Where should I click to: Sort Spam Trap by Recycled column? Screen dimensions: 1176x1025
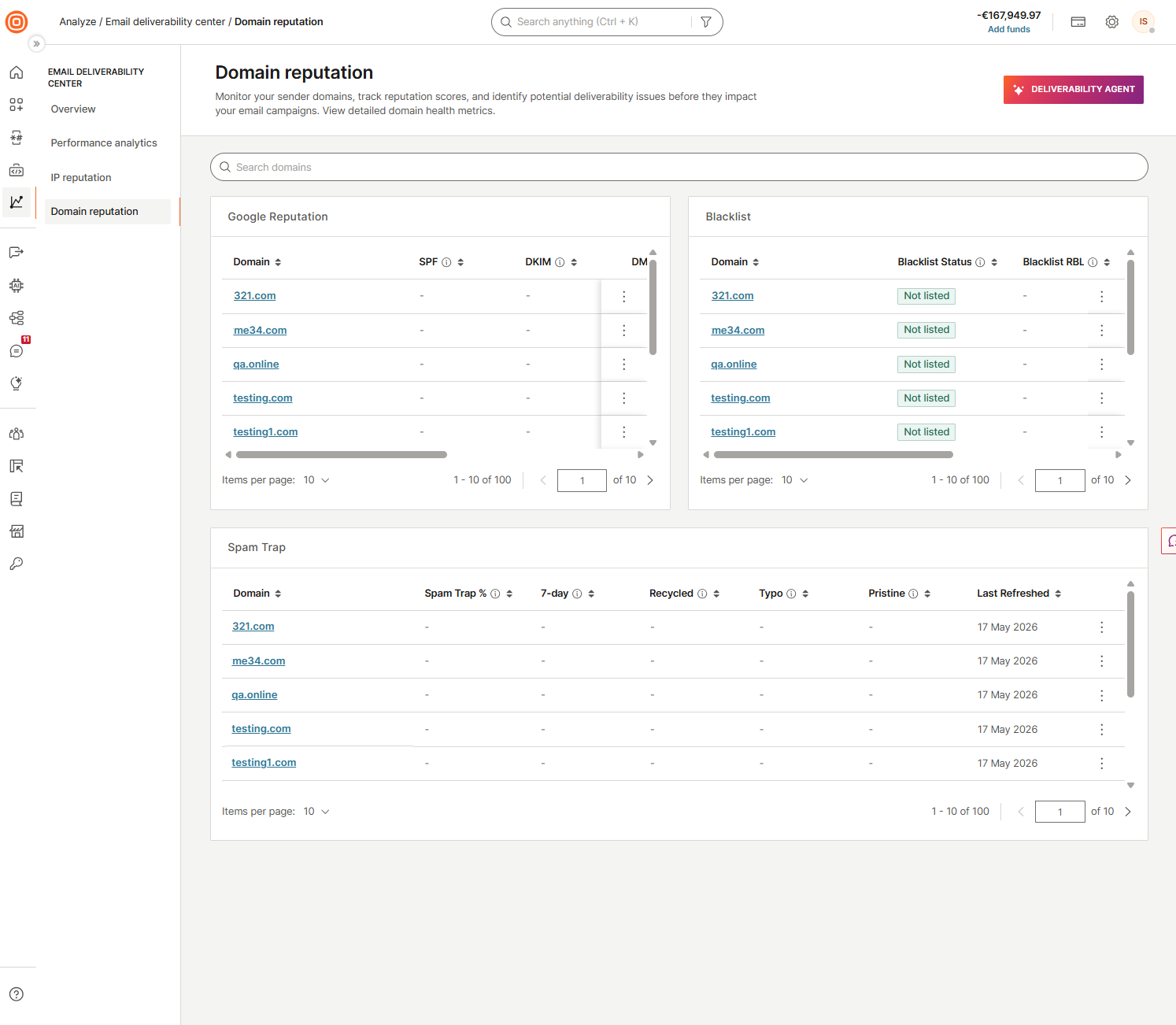click(x=716, y=594)
